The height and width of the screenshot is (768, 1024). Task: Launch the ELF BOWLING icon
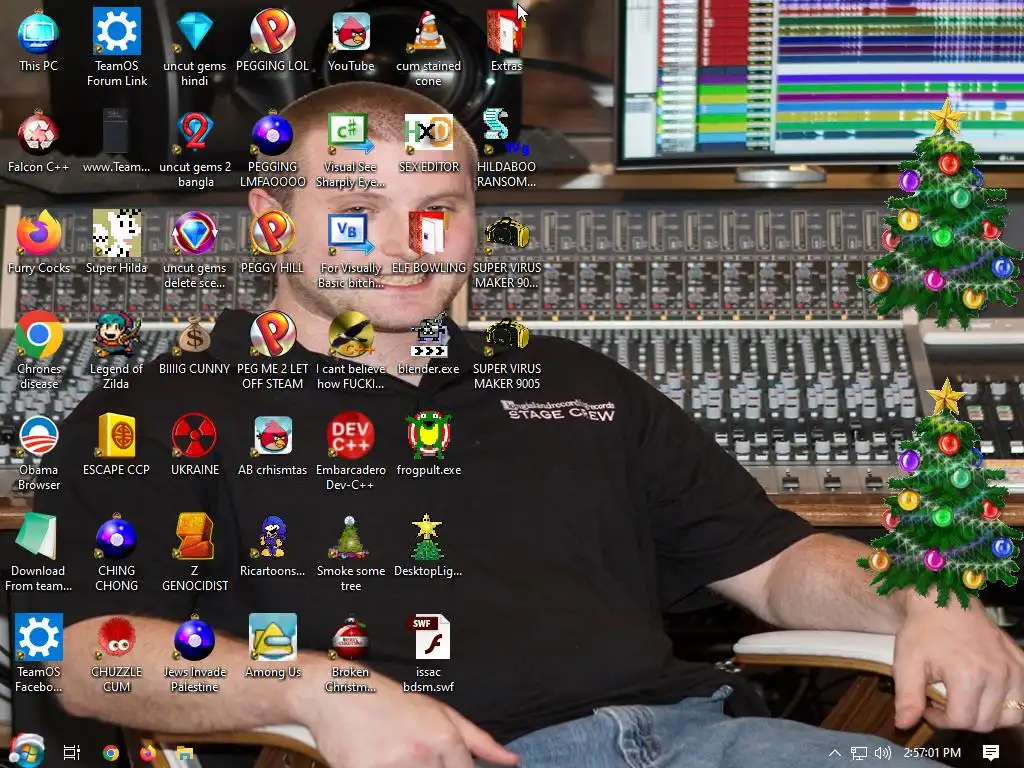point(428,233)
